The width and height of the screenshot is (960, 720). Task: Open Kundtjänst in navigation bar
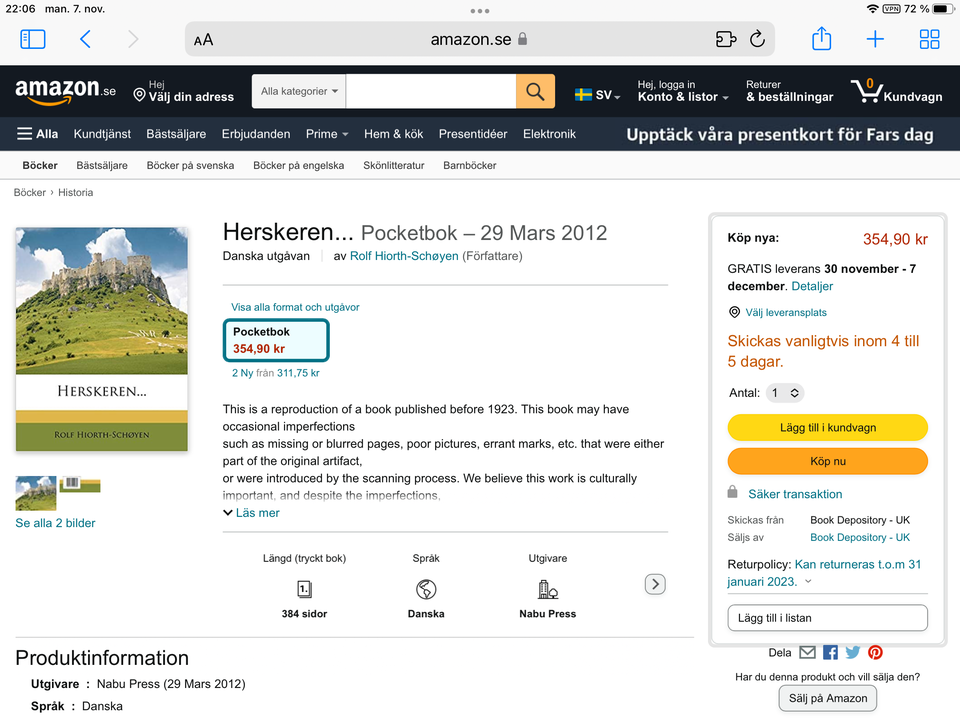[102, 133]
